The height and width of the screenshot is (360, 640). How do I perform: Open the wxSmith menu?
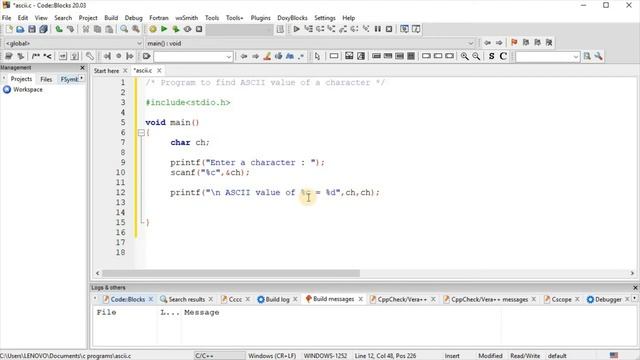187,18
